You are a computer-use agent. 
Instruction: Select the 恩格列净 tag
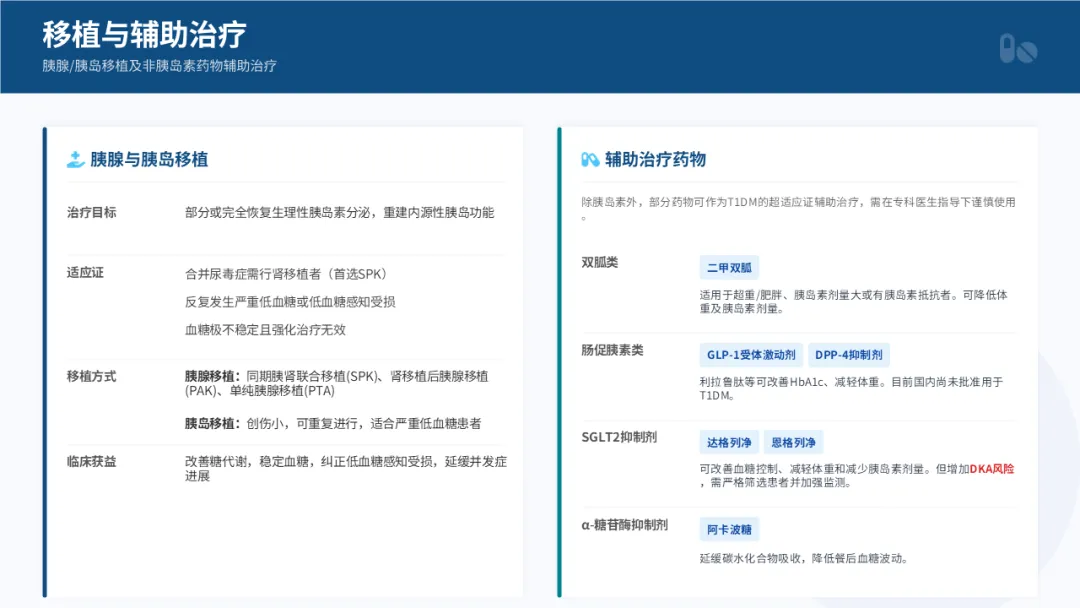[x=793, y=443]
